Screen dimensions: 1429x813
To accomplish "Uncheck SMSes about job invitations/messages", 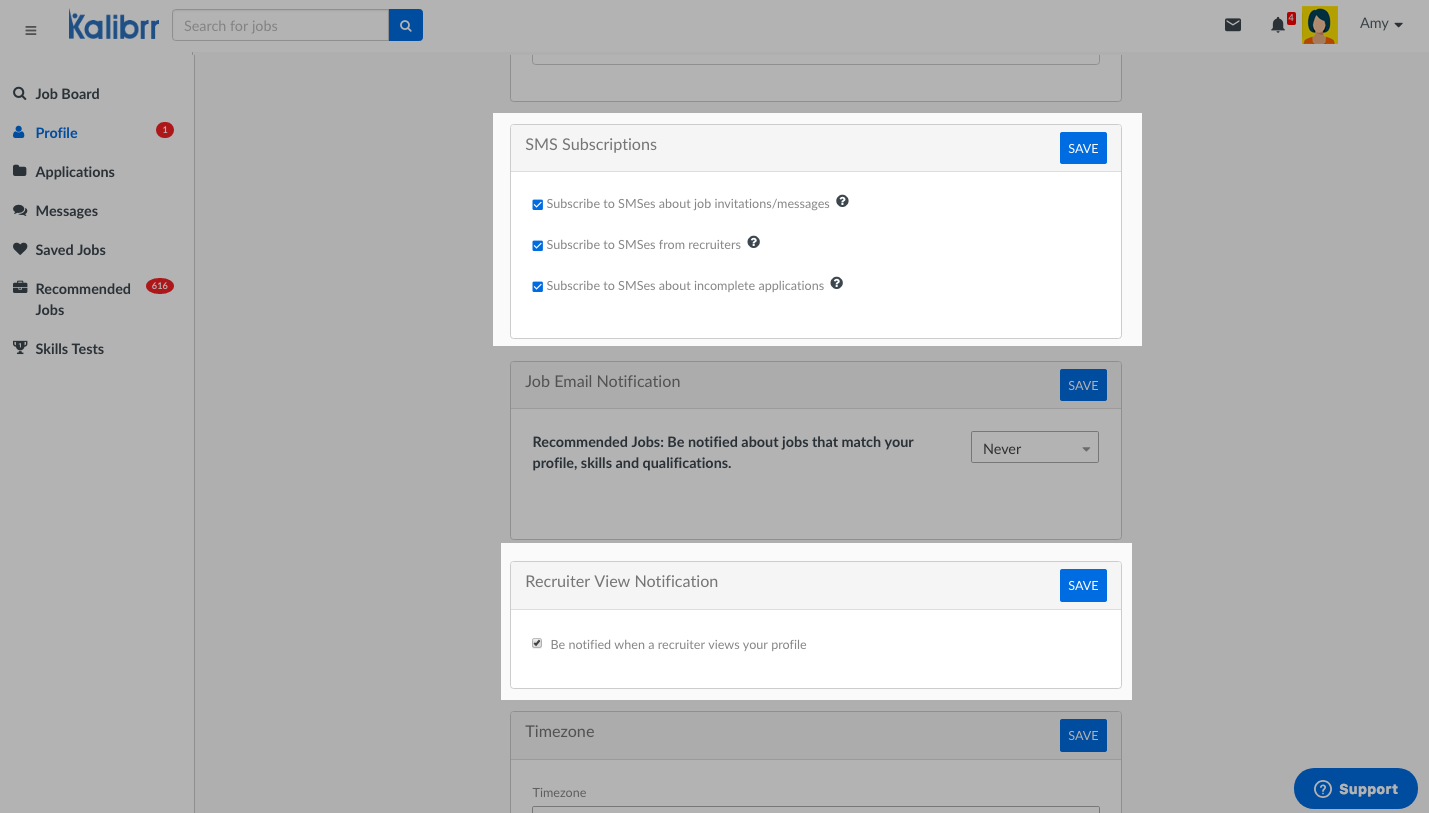I will click(x=538, y=204).
